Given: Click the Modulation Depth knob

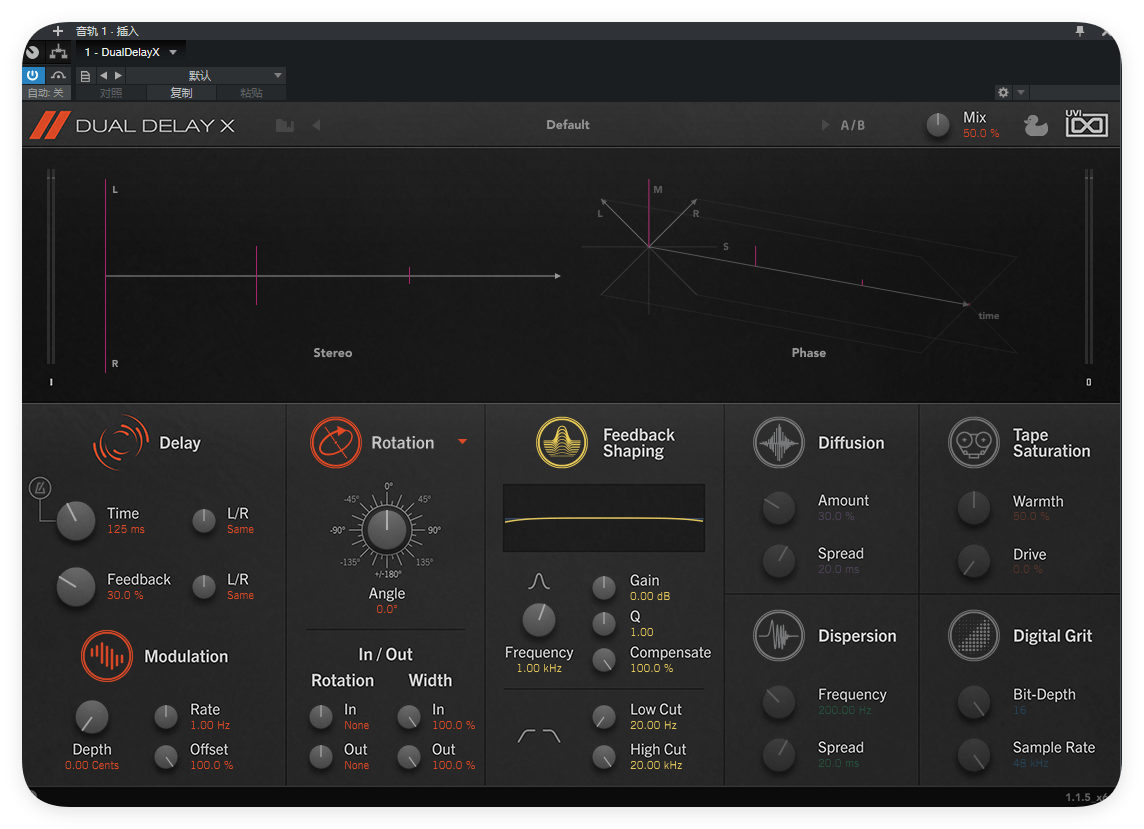Looking at the screenshot, I should click(x=92, y=717).
